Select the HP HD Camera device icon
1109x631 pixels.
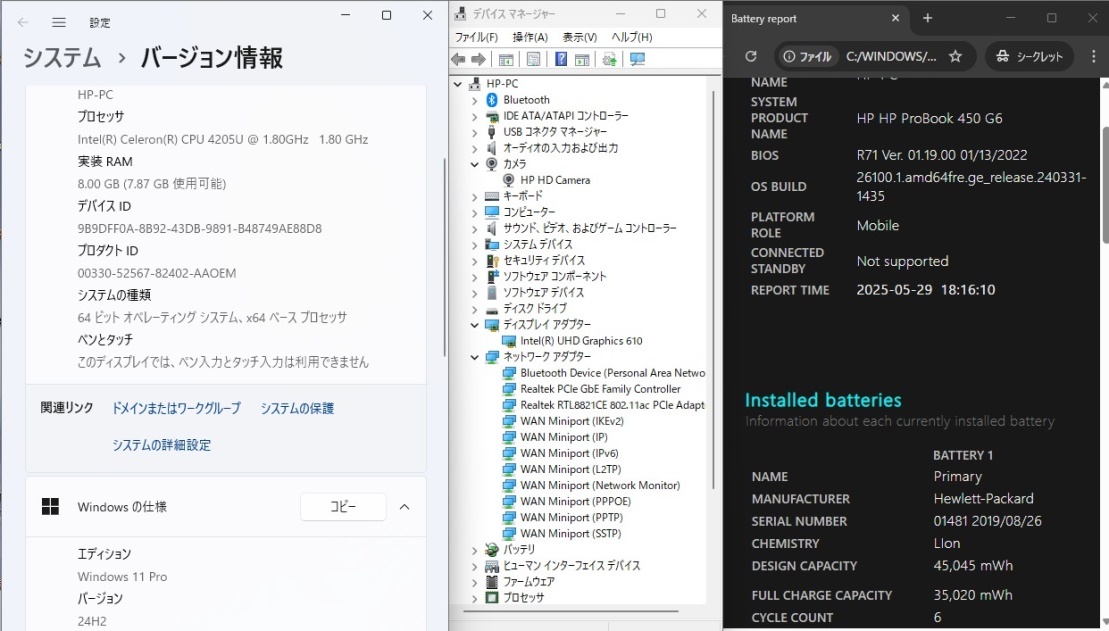coord(509,180)
